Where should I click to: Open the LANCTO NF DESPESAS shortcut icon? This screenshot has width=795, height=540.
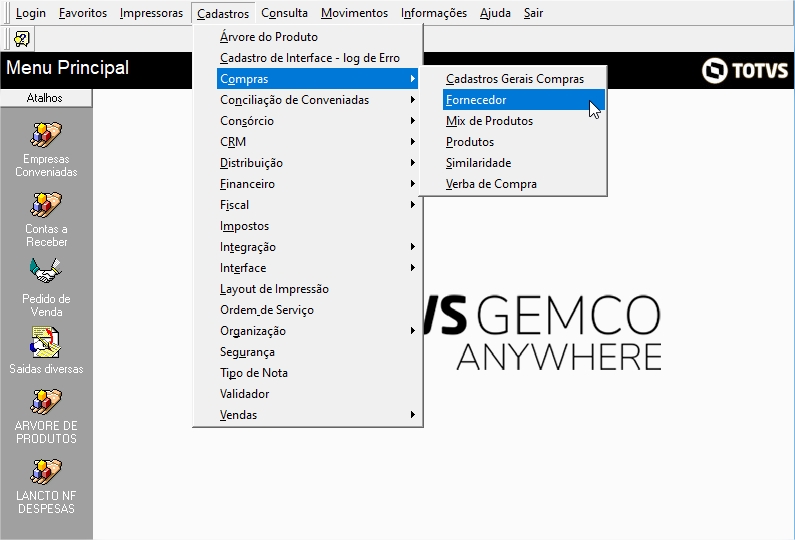(x=46, y=471)
